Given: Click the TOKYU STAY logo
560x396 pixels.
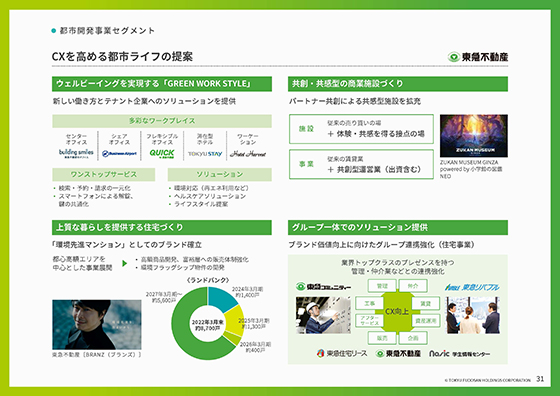Looking at the screenshot, I should [205, 154].
